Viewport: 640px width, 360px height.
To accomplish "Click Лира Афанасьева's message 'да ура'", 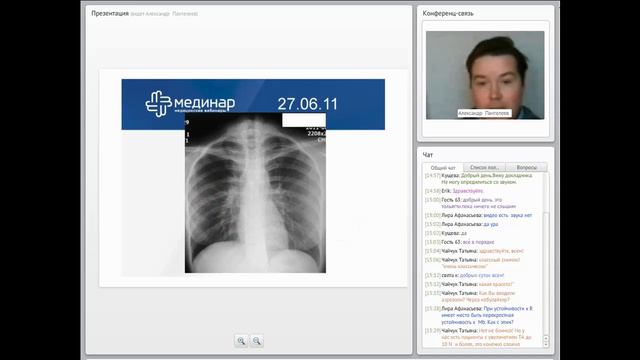I will click(491, 224).
